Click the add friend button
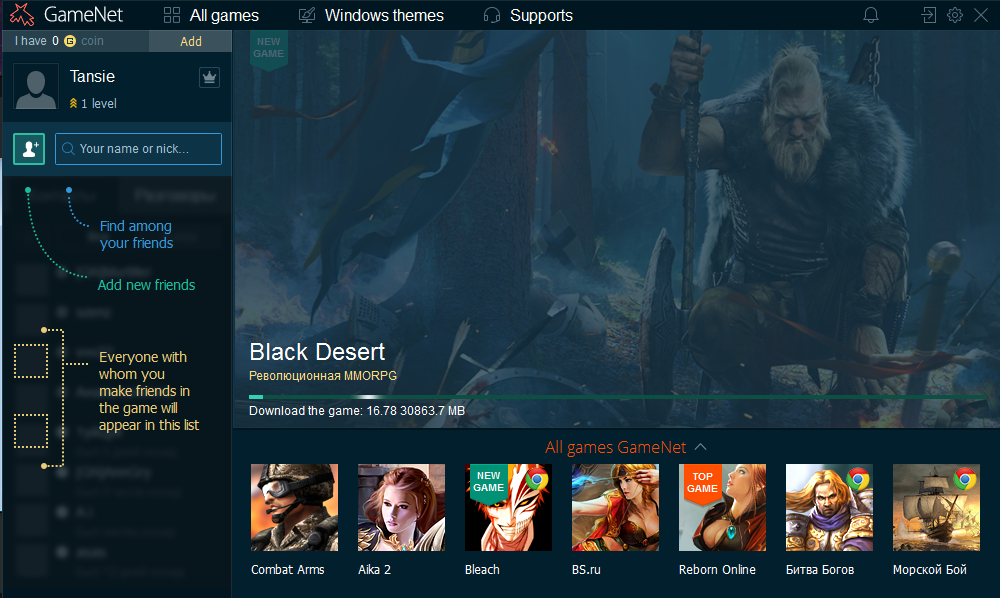Image resolution: width=1000 pixels, height=598 pixels. click(29, 149)
